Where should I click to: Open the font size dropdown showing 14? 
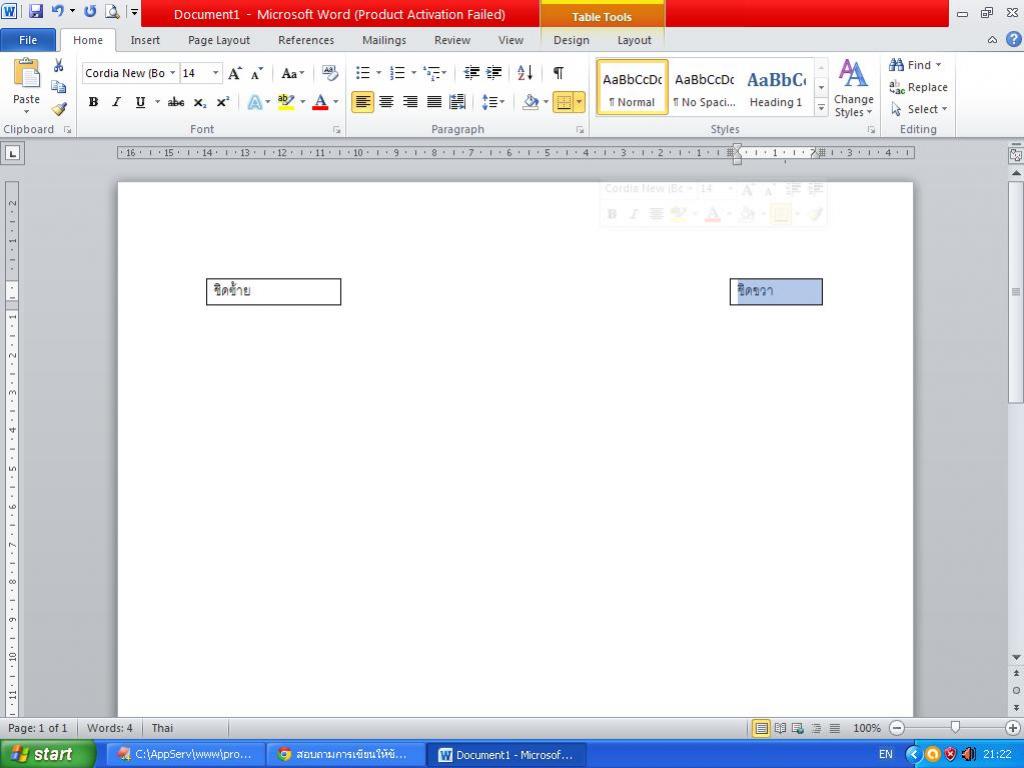216,73
